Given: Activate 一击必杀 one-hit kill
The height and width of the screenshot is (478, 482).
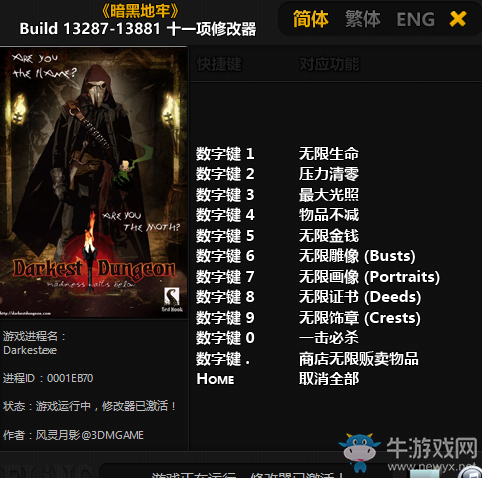Looking at the screenshot, I should point(329,338).
